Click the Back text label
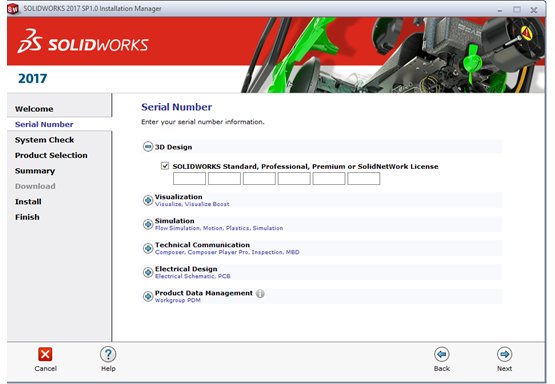This screenshot has height=384, width=555. [442, 368]
